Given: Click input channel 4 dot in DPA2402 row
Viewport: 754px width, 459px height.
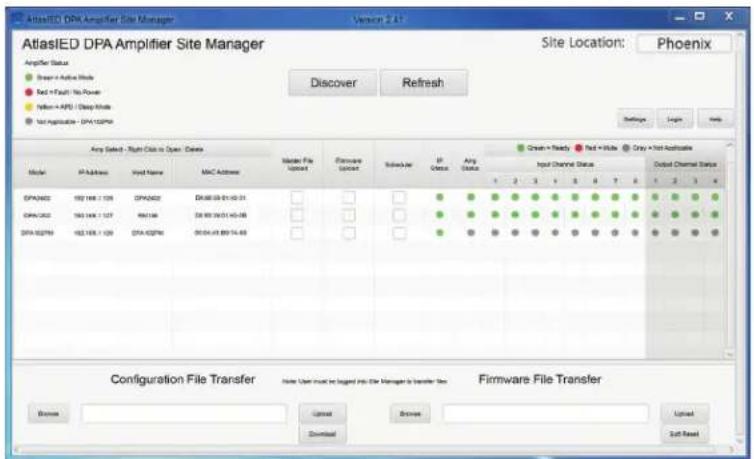Looking at the screenshot, I should [x=555, y=197].
